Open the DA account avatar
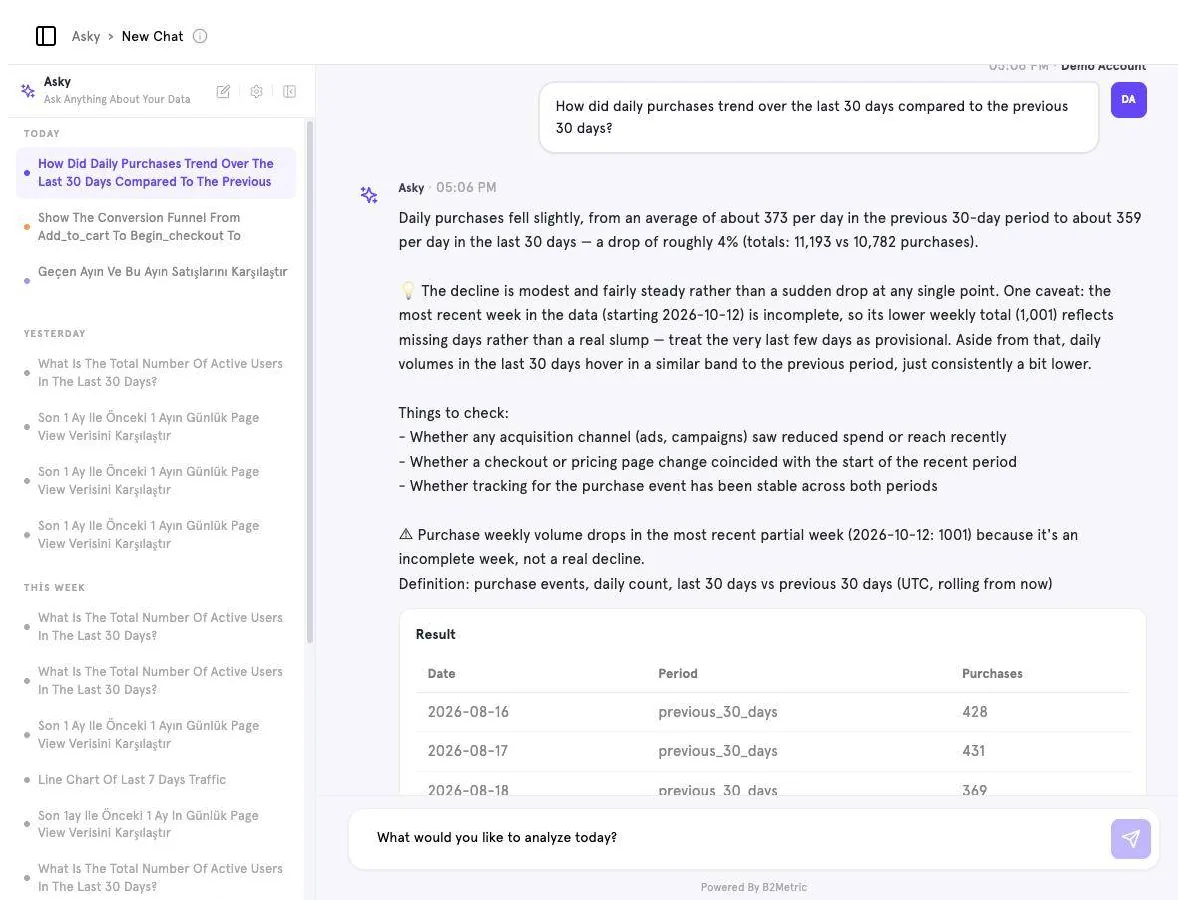 [x=1128, y=100]
